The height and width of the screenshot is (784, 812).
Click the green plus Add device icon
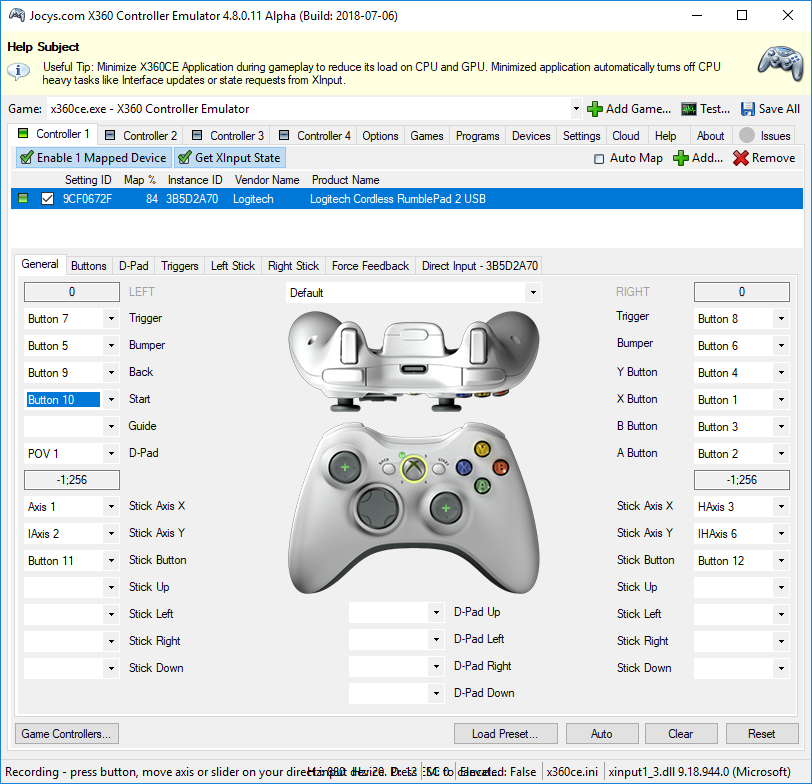[x=680, y=158]
